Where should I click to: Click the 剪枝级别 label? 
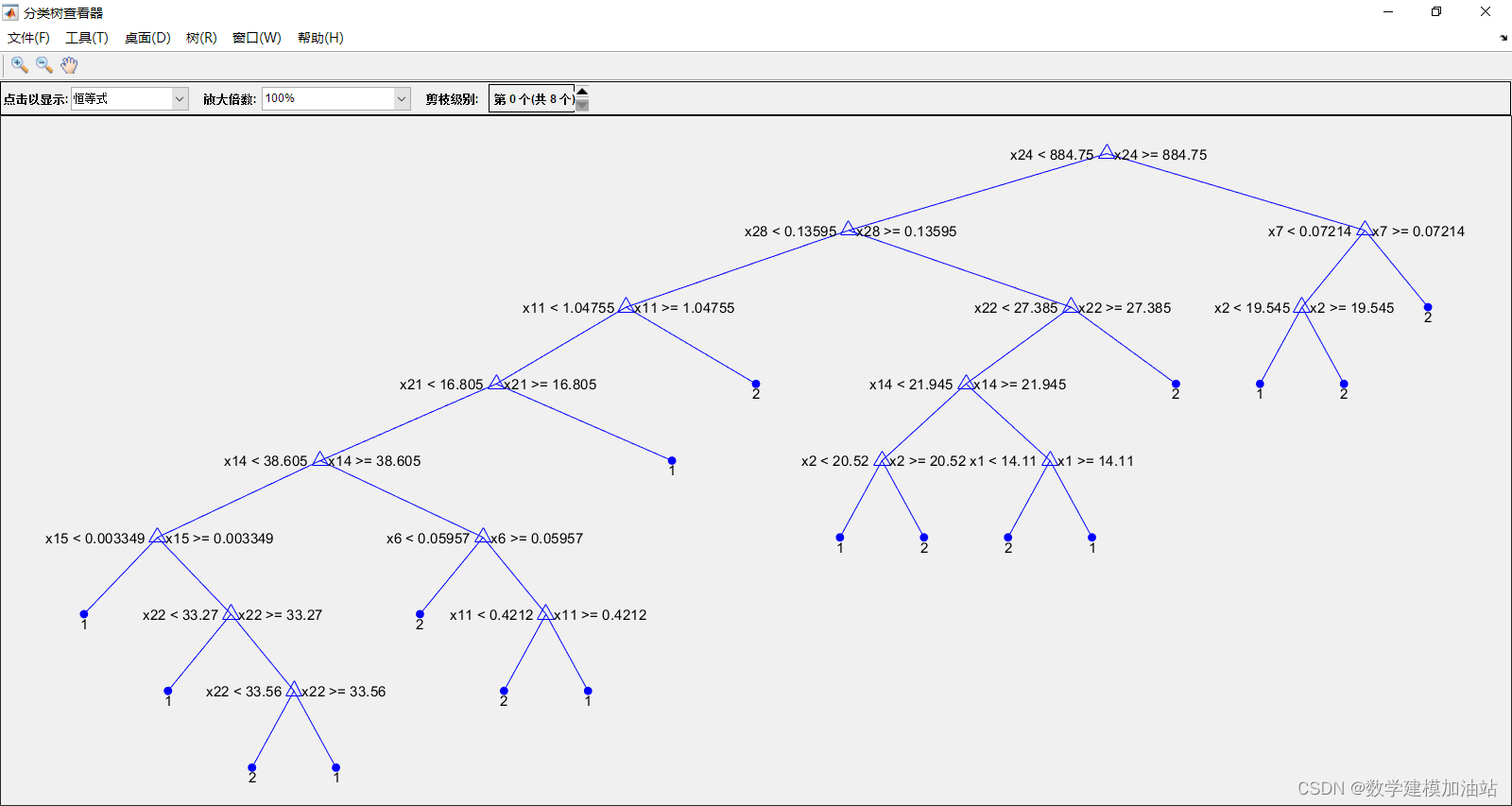pyautogui.click(x=452, y=99)
